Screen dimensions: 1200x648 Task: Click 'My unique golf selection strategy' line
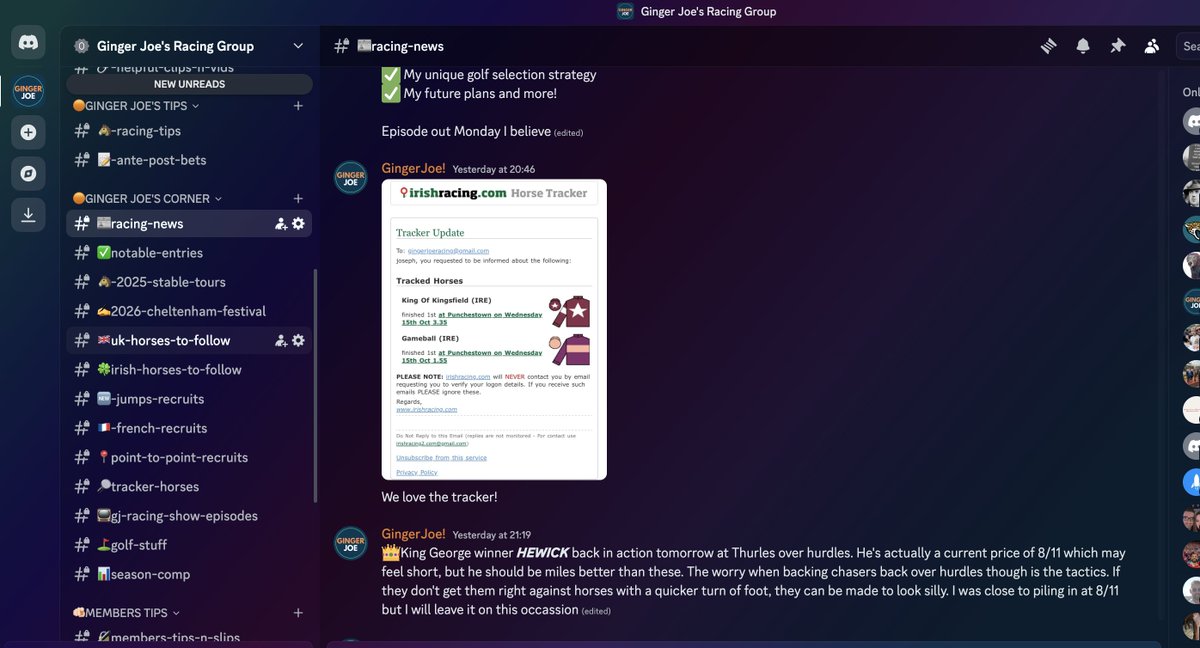point(489,74)
